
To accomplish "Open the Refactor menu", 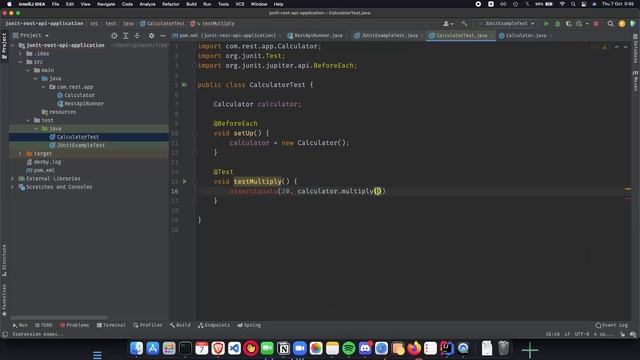I will point(171,4).
